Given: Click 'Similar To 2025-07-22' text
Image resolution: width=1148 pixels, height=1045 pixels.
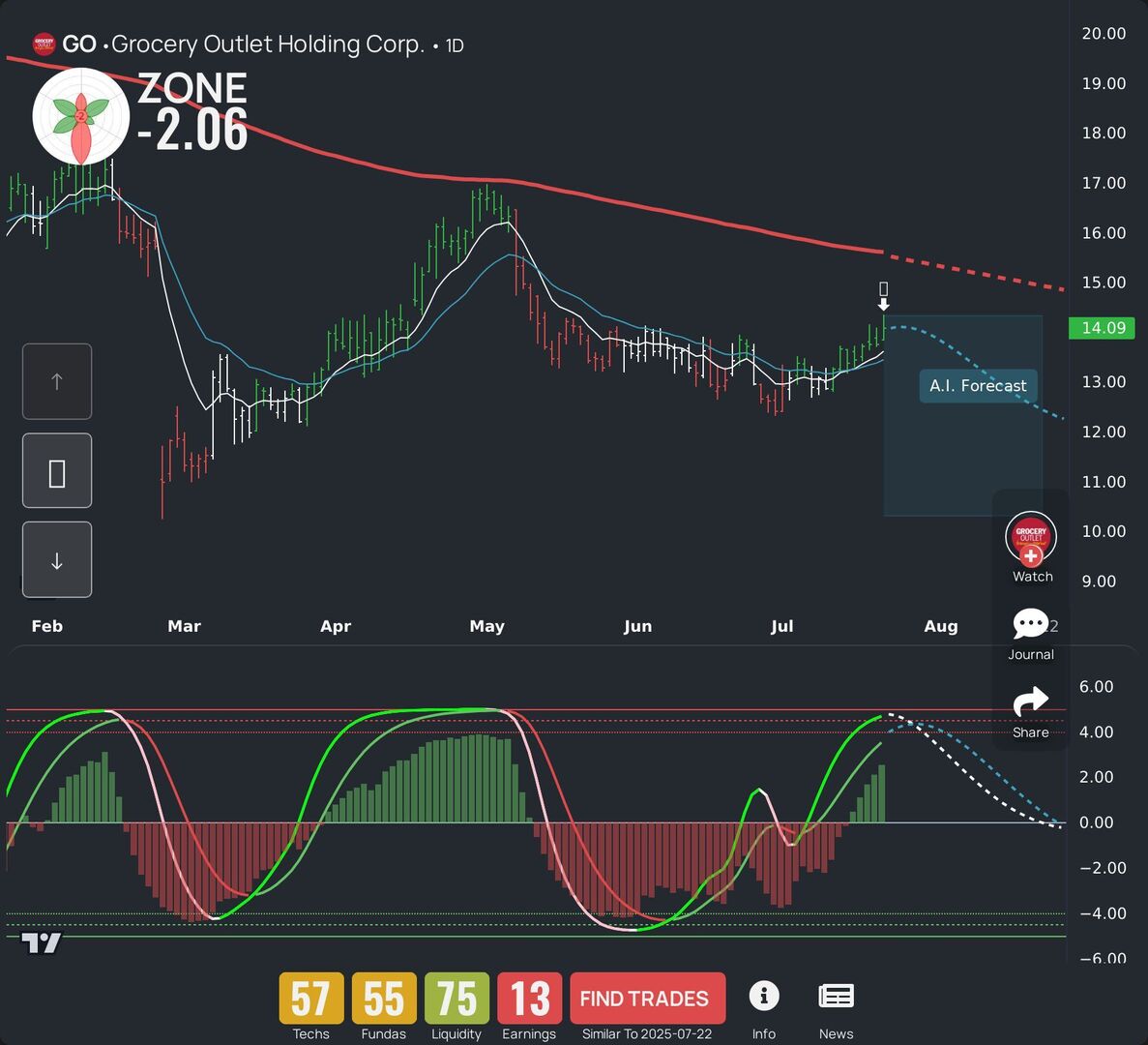Looking at the screenshot, I should (647, 1034).
